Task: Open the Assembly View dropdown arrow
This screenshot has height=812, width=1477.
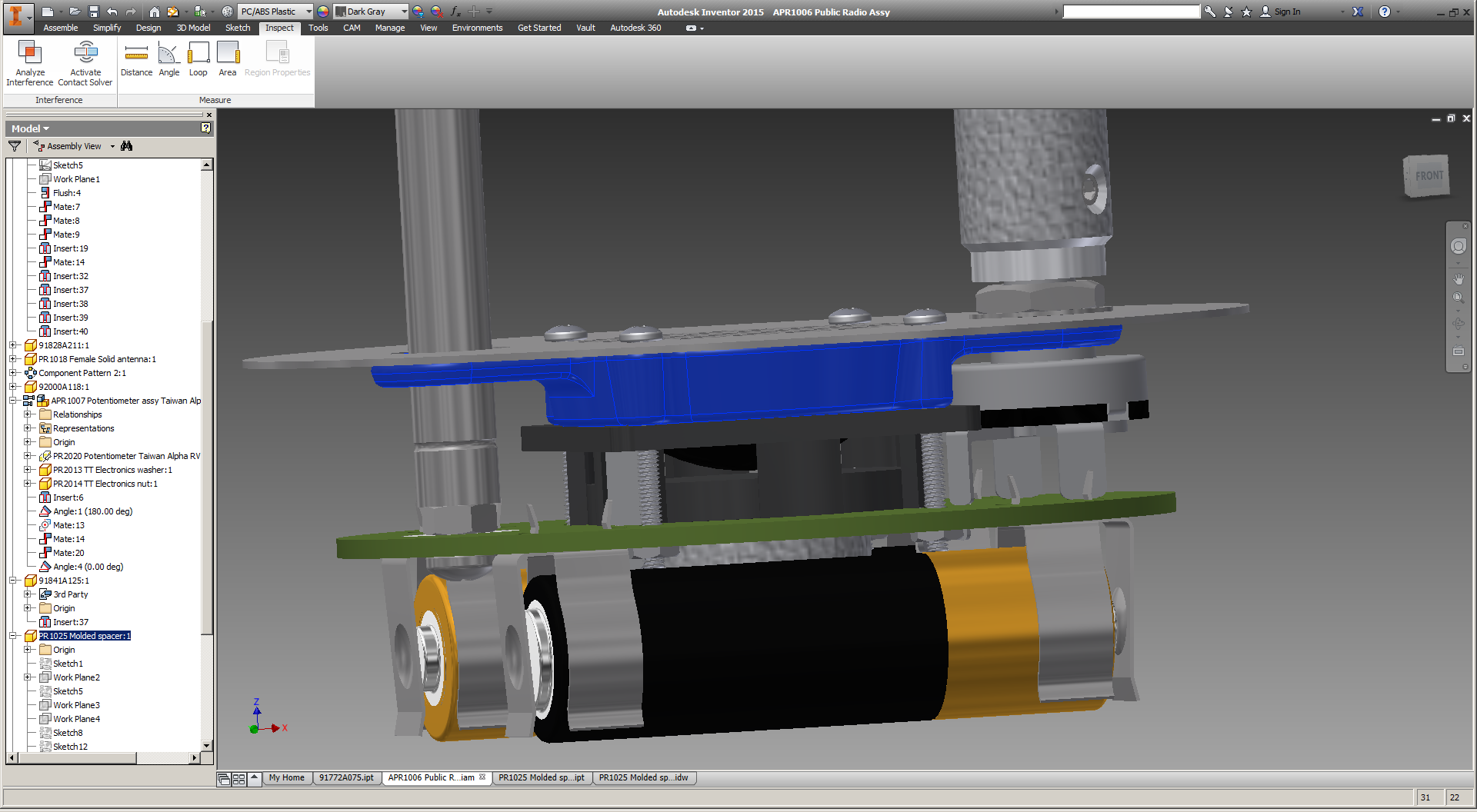Action: (x=112, y=146)
